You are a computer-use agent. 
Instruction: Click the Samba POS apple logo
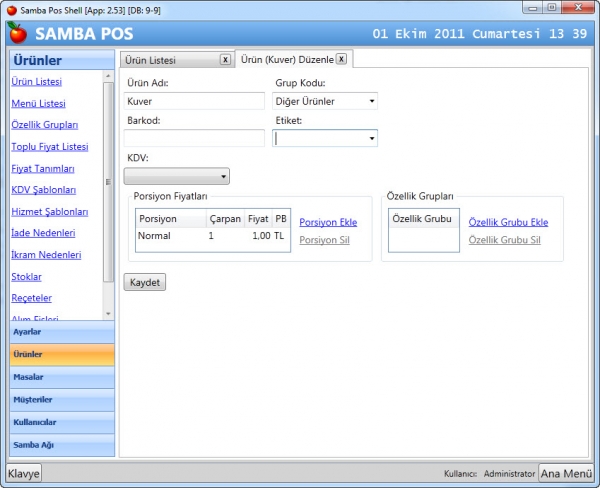click(17, 33)
